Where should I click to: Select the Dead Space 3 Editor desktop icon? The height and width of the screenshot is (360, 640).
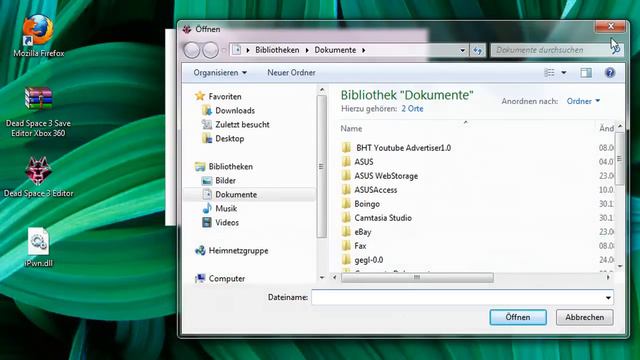(x=38, y=177)
